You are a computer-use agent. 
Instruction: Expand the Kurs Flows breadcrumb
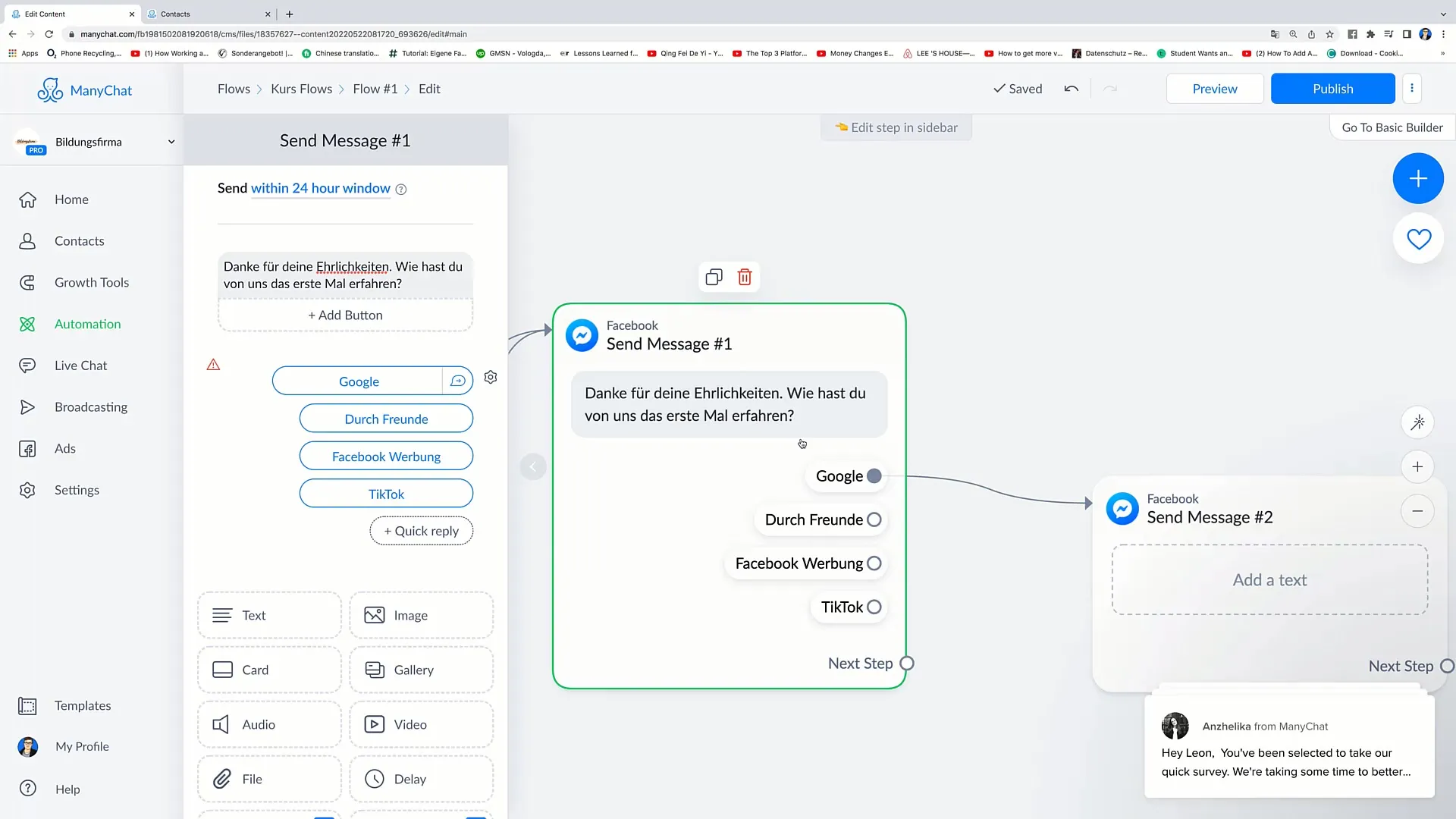[301, 89]
